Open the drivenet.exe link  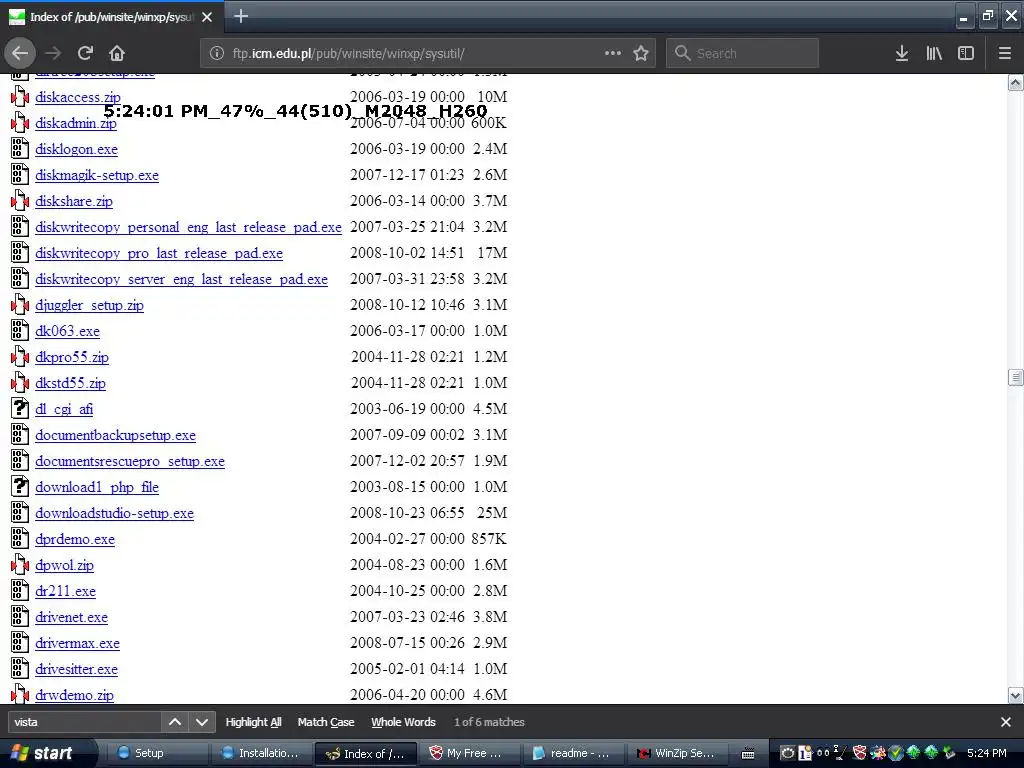[71, 618]
